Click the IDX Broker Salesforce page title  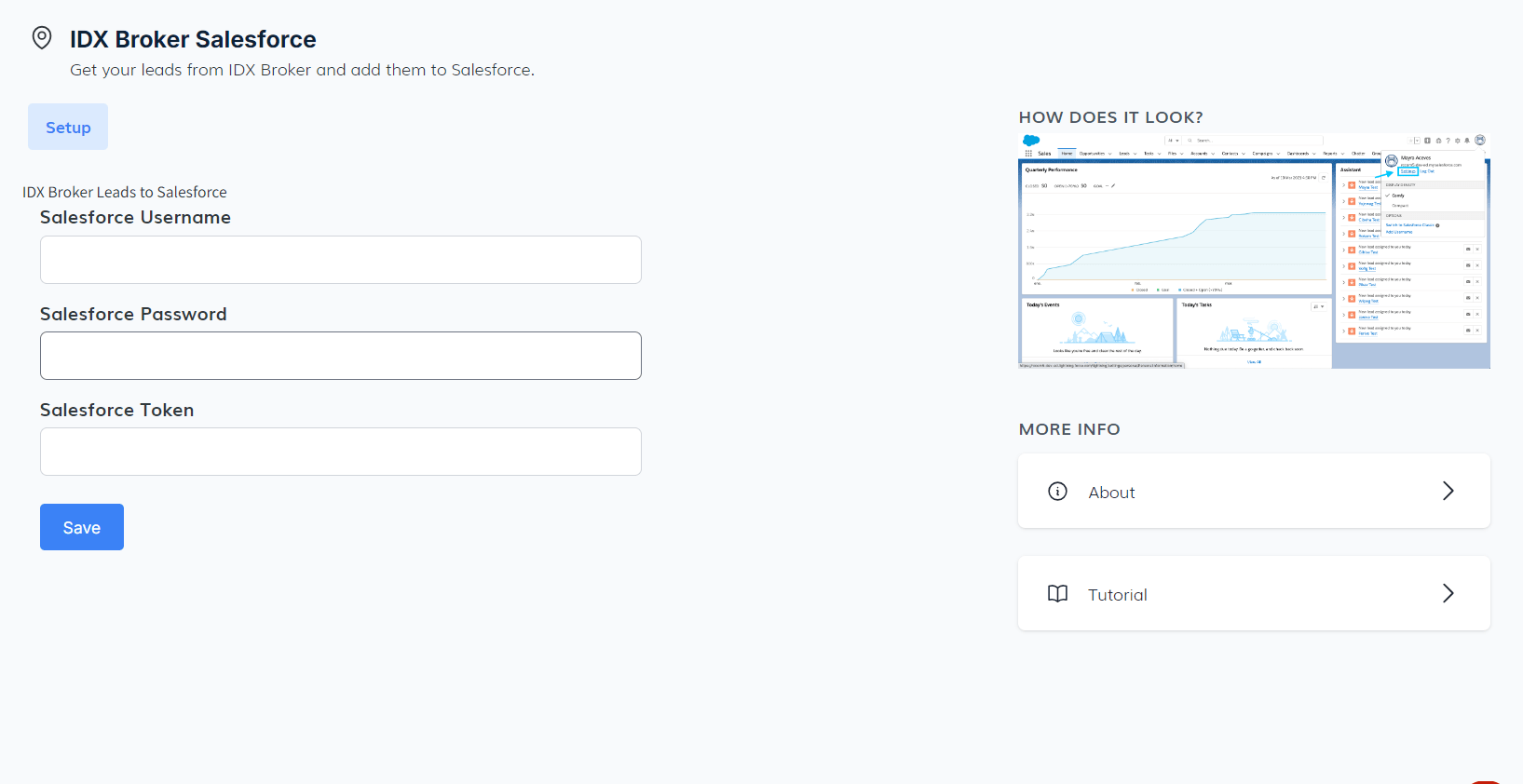point(193,39)
